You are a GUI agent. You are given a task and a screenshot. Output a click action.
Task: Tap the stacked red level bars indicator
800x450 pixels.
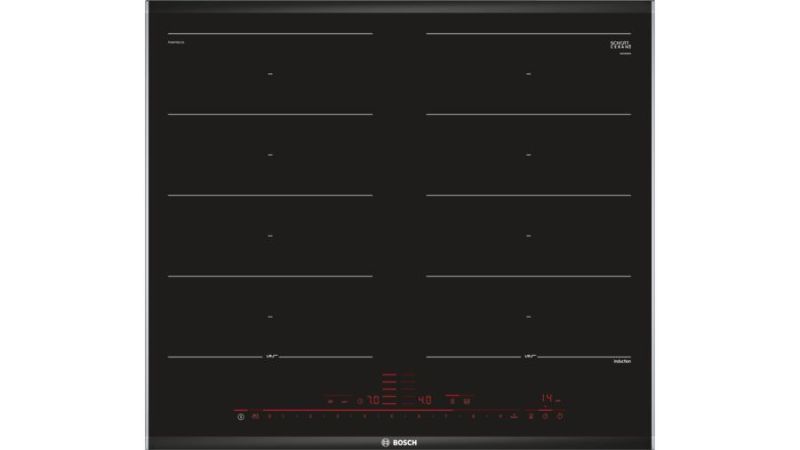[x=390, y=386]
